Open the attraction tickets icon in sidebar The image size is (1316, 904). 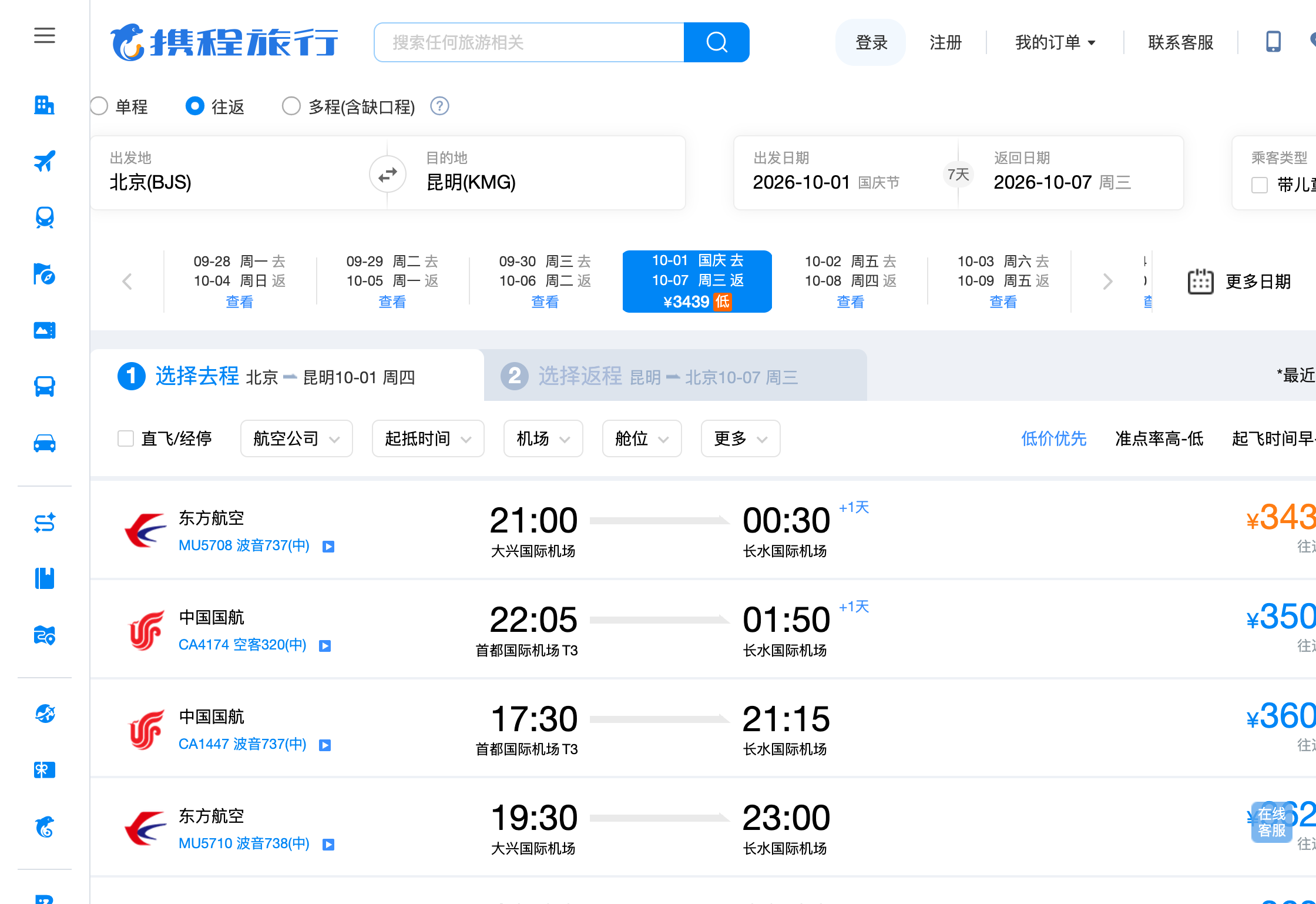[45, 330]
